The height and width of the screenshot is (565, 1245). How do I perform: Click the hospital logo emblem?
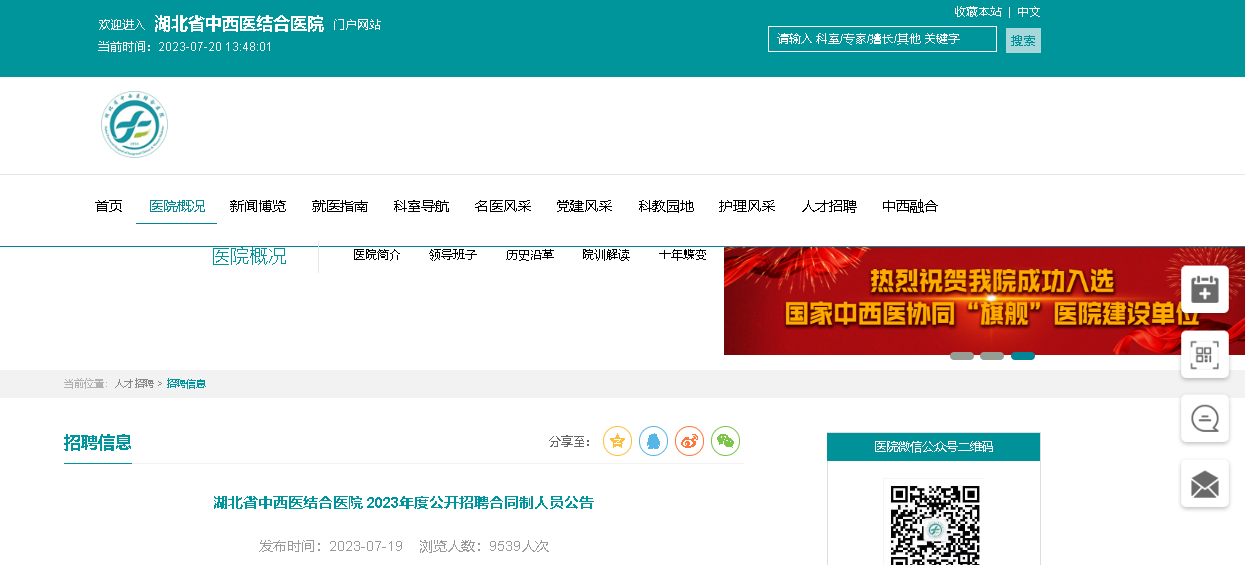(134, 126)
